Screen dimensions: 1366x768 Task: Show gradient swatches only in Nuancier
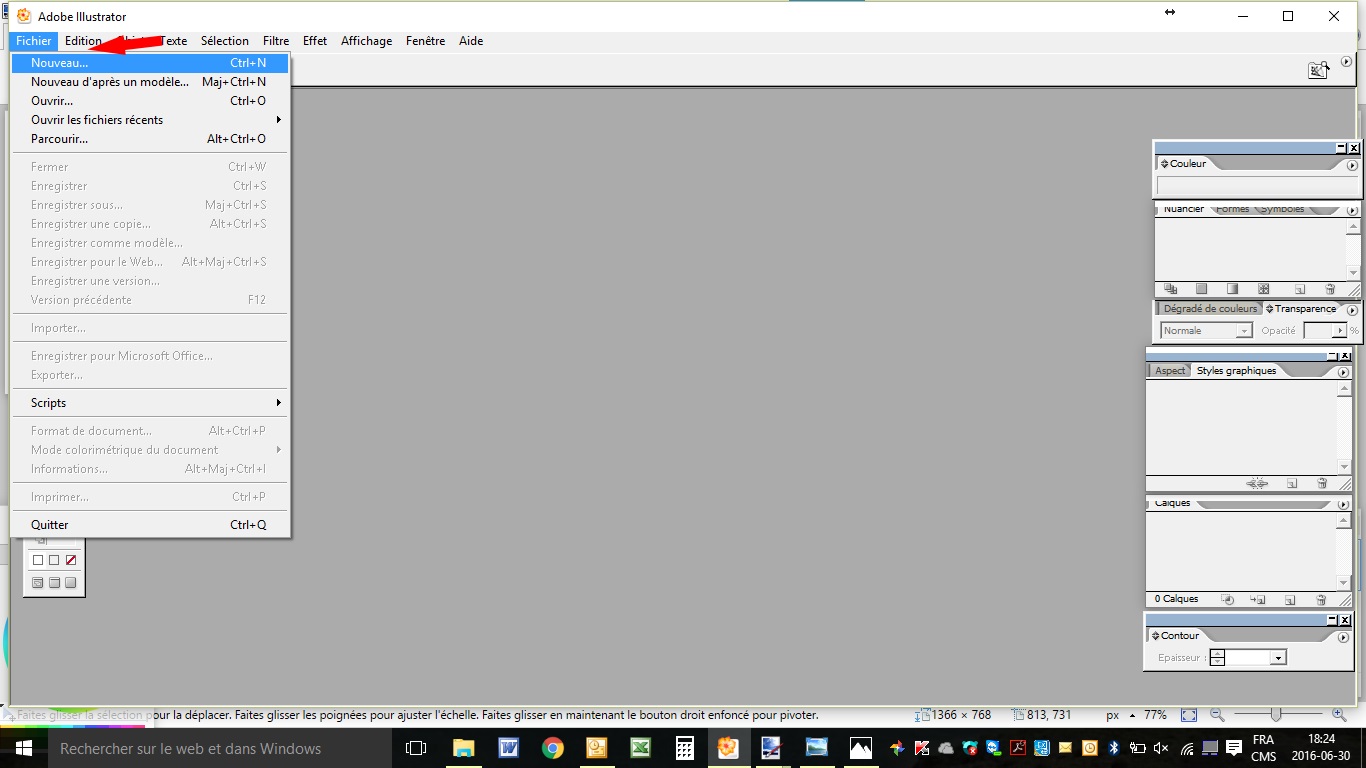(x=1232, y=289)
